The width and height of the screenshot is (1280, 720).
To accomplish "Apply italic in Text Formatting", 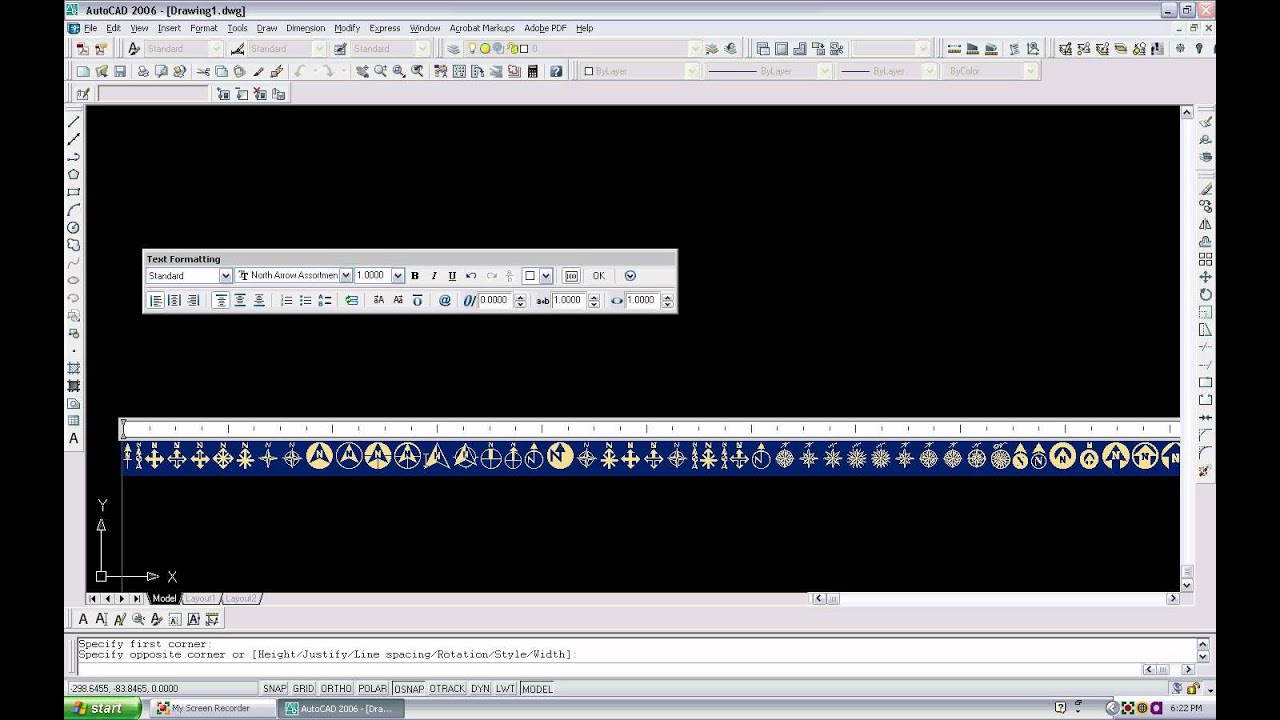I will click(434, 276).
